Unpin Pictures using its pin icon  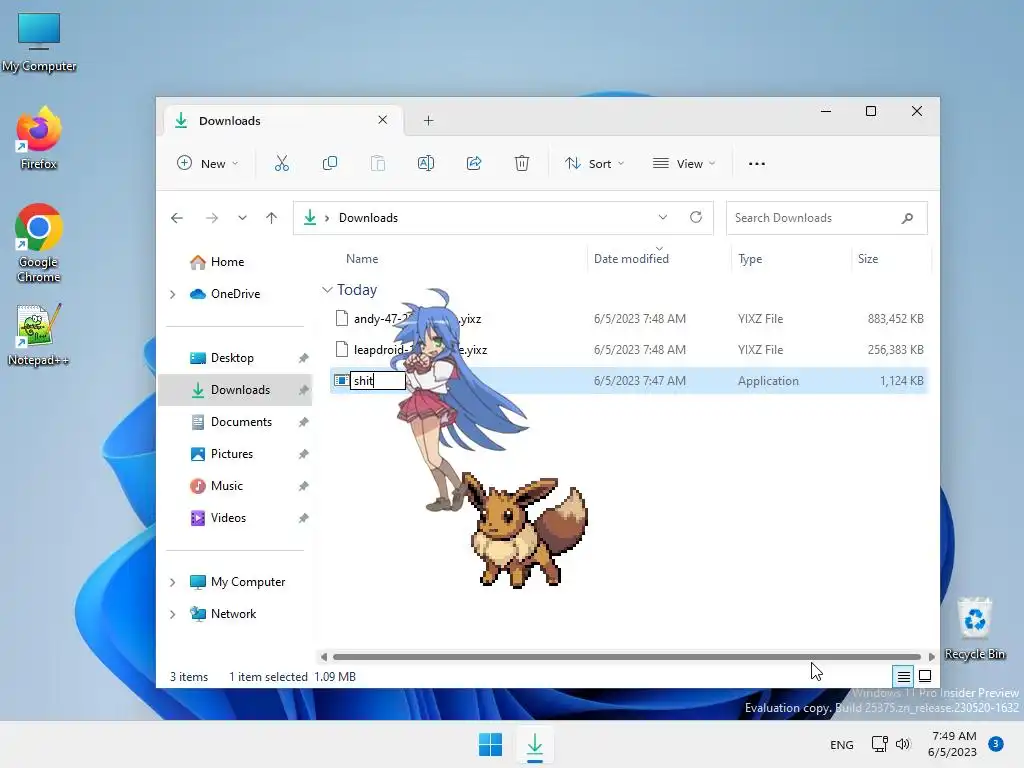click(304, 454)
